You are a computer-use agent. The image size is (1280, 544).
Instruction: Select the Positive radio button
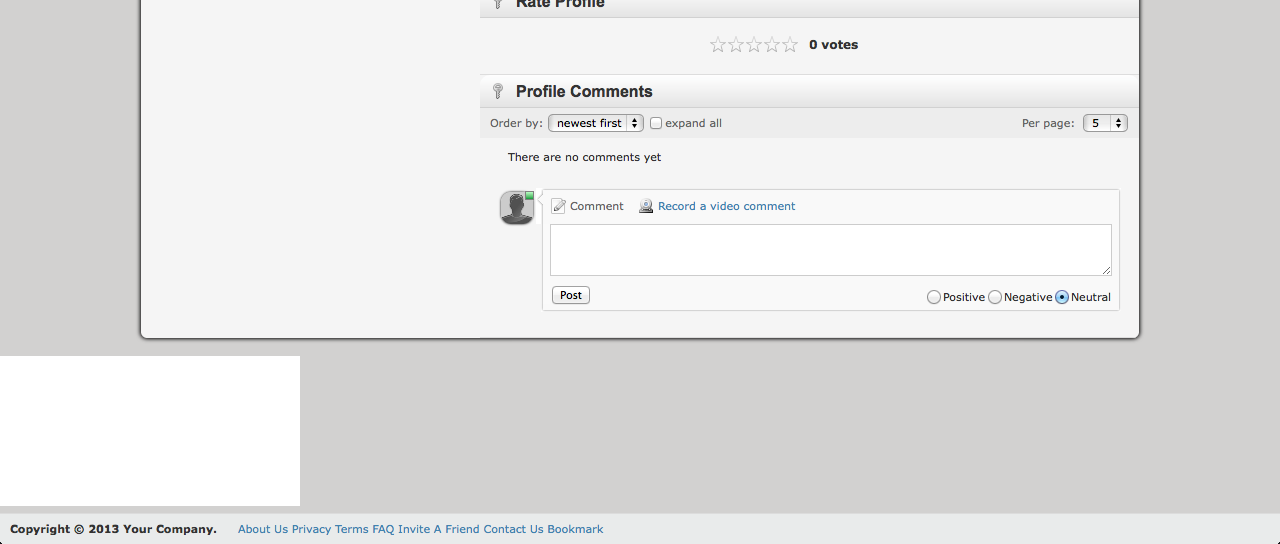pyautogui.click(x=934, y=298)
